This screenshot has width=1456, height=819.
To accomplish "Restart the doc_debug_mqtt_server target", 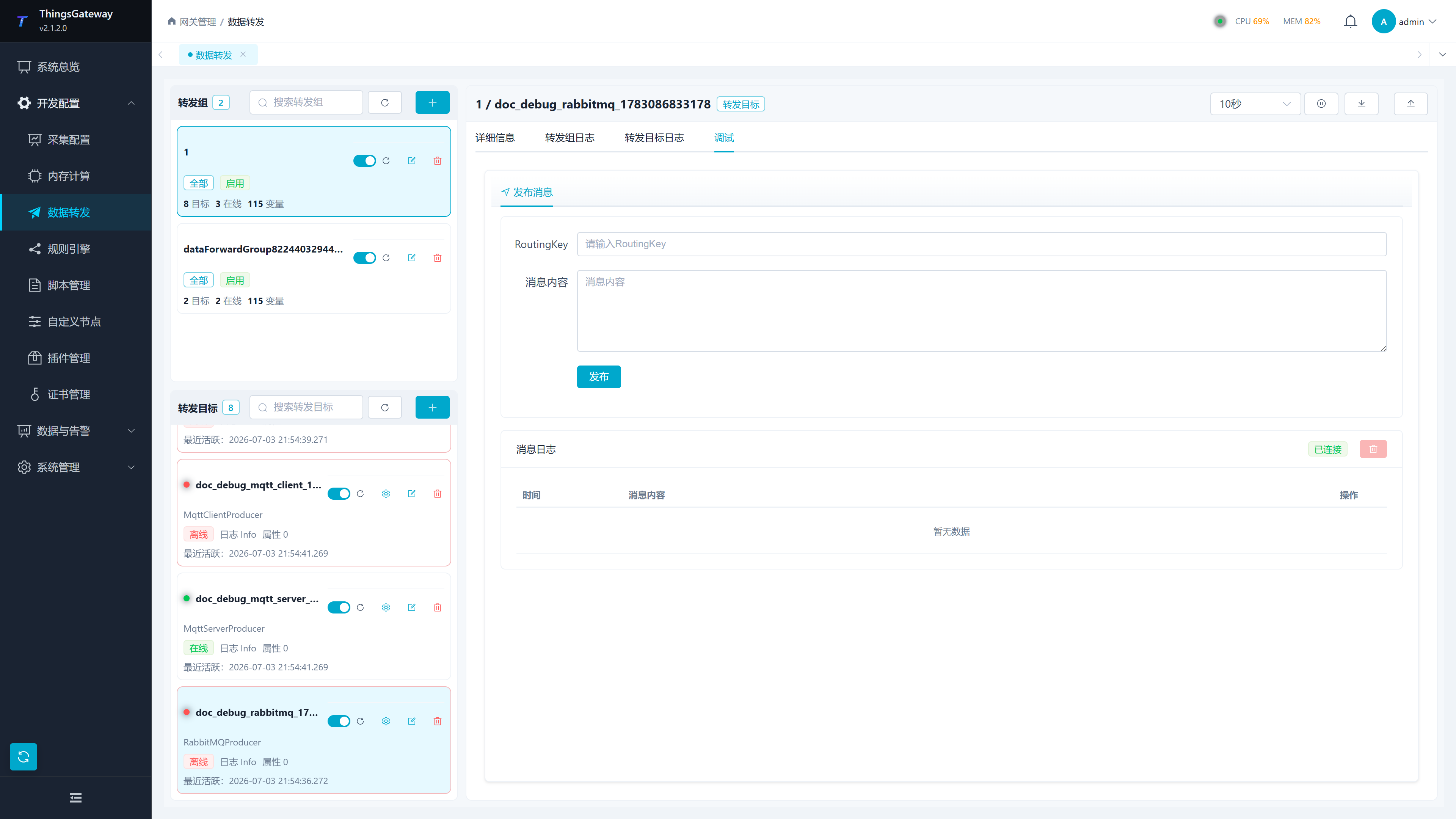I will 361,607.
